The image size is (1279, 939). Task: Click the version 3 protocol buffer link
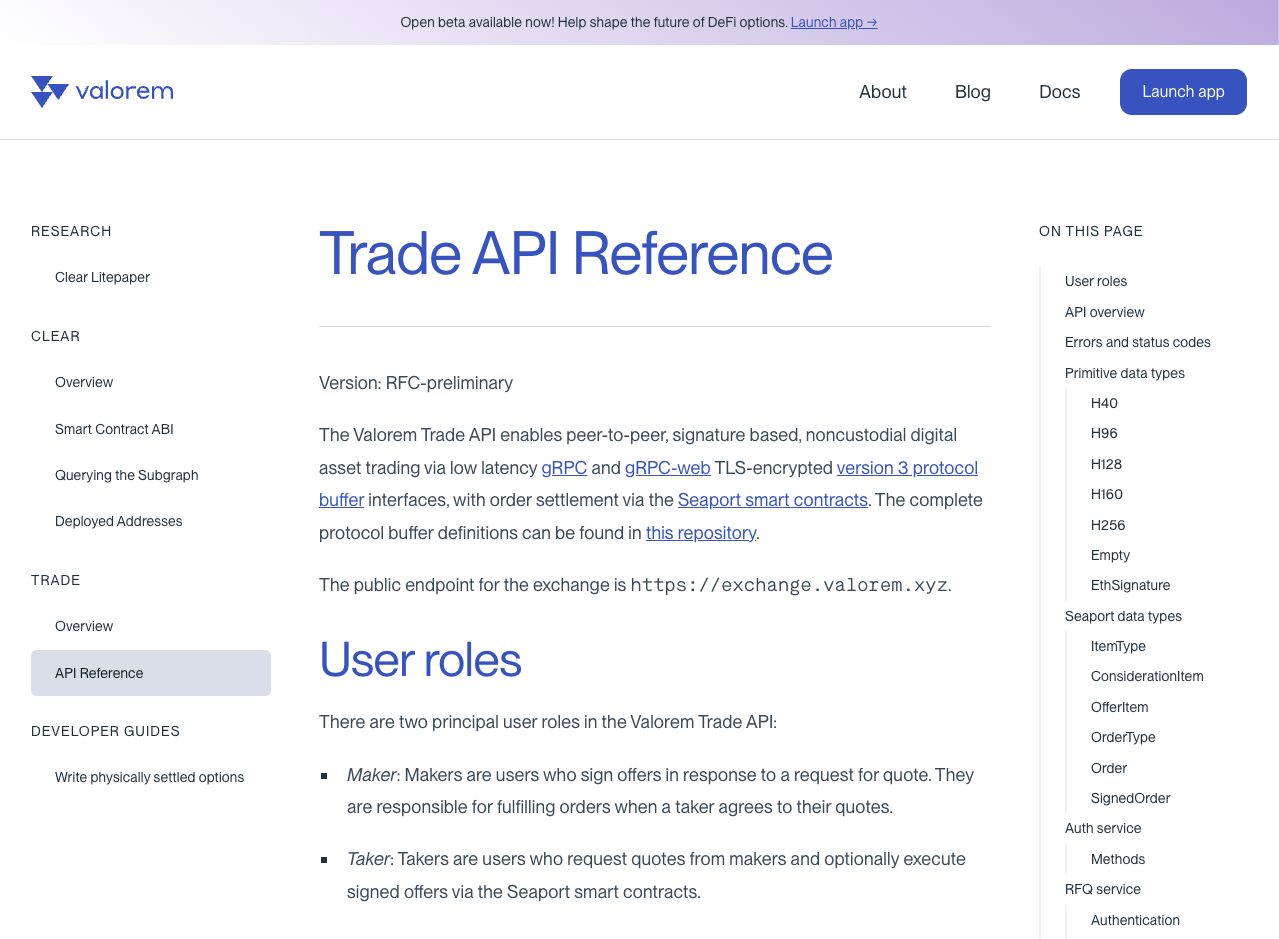tap(907, 468)
